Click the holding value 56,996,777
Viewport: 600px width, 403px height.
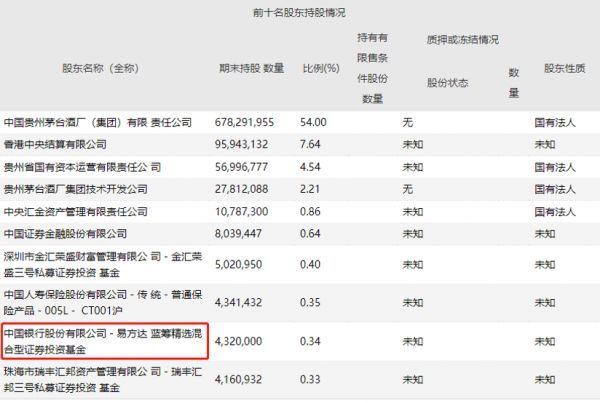[241, 167]
